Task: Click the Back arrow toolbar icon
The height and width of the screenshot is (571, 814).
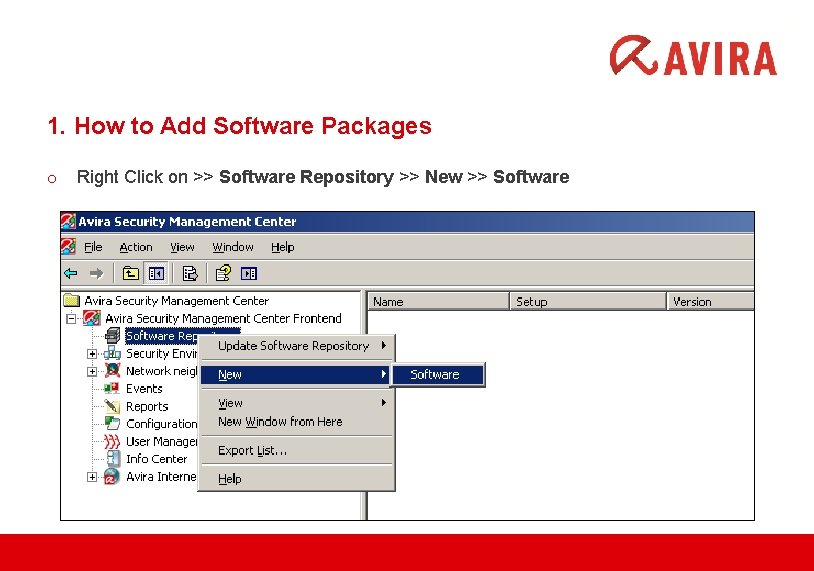Action: [x=71, y=273]
